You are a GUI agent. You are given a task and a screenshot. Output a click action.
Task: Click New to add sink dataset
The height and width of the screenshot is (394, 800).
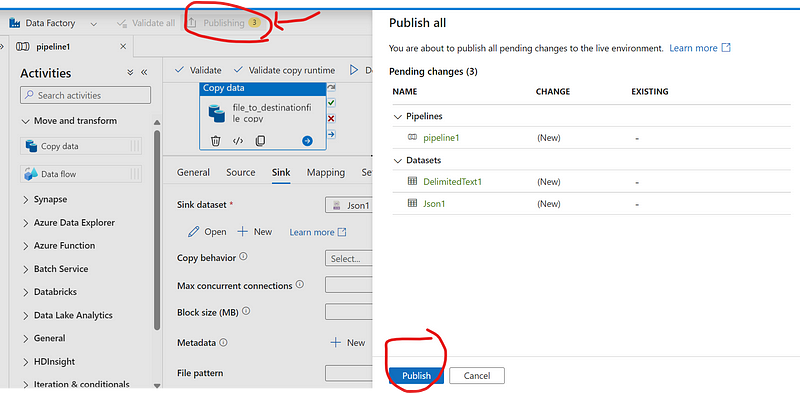click(255, 232)
